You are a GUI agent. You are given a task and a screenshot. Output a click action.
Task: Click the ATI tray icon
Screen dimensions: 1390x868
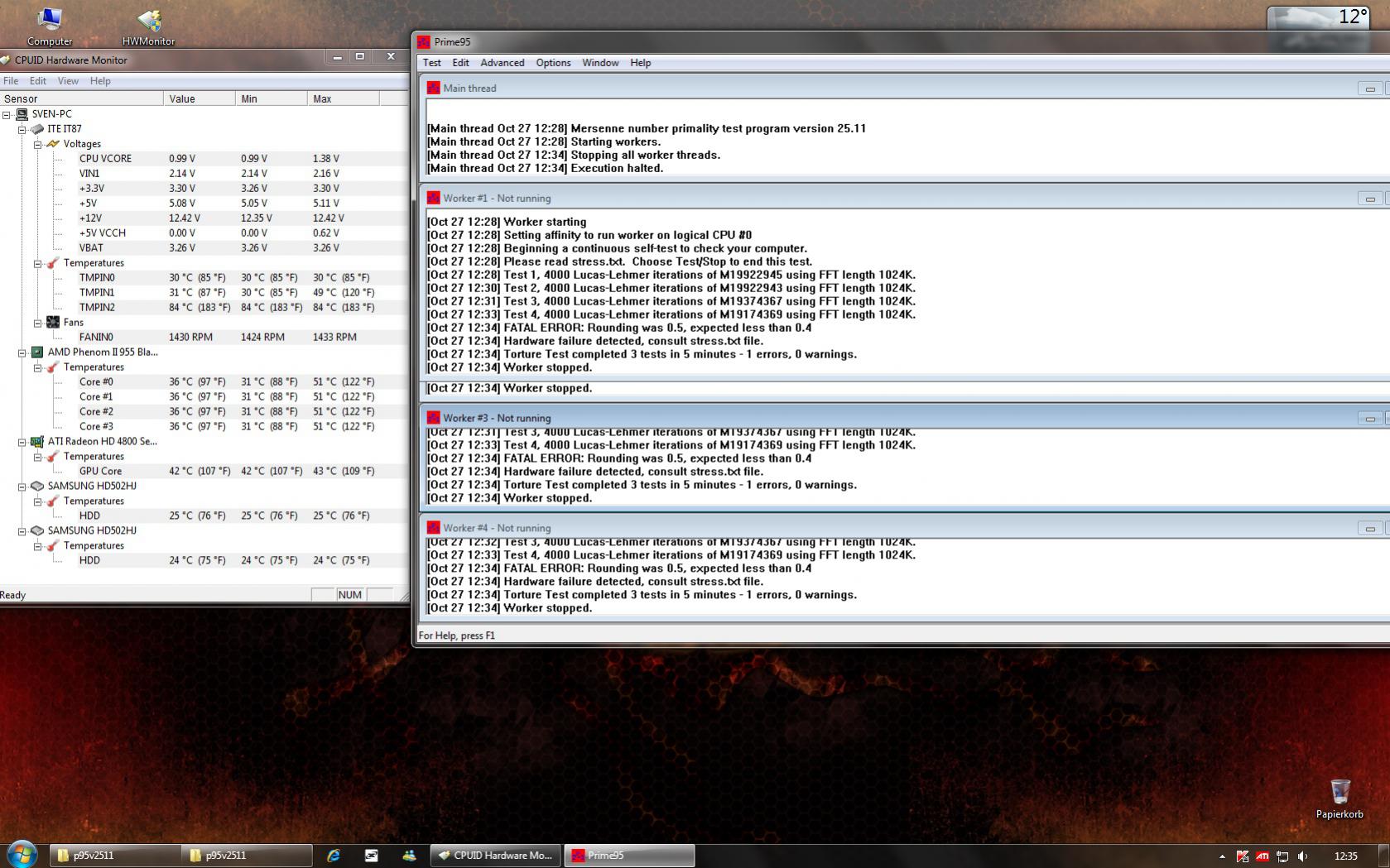[1263, 856]
